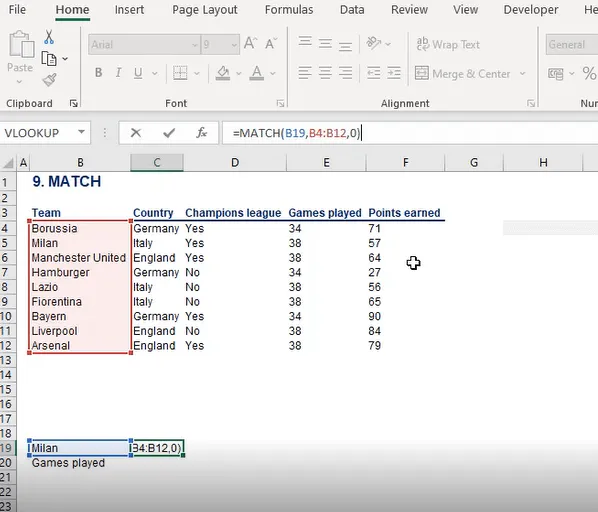Switch to the Formulas tab
This screenshot has width=598, height=512.
point(289,10)
